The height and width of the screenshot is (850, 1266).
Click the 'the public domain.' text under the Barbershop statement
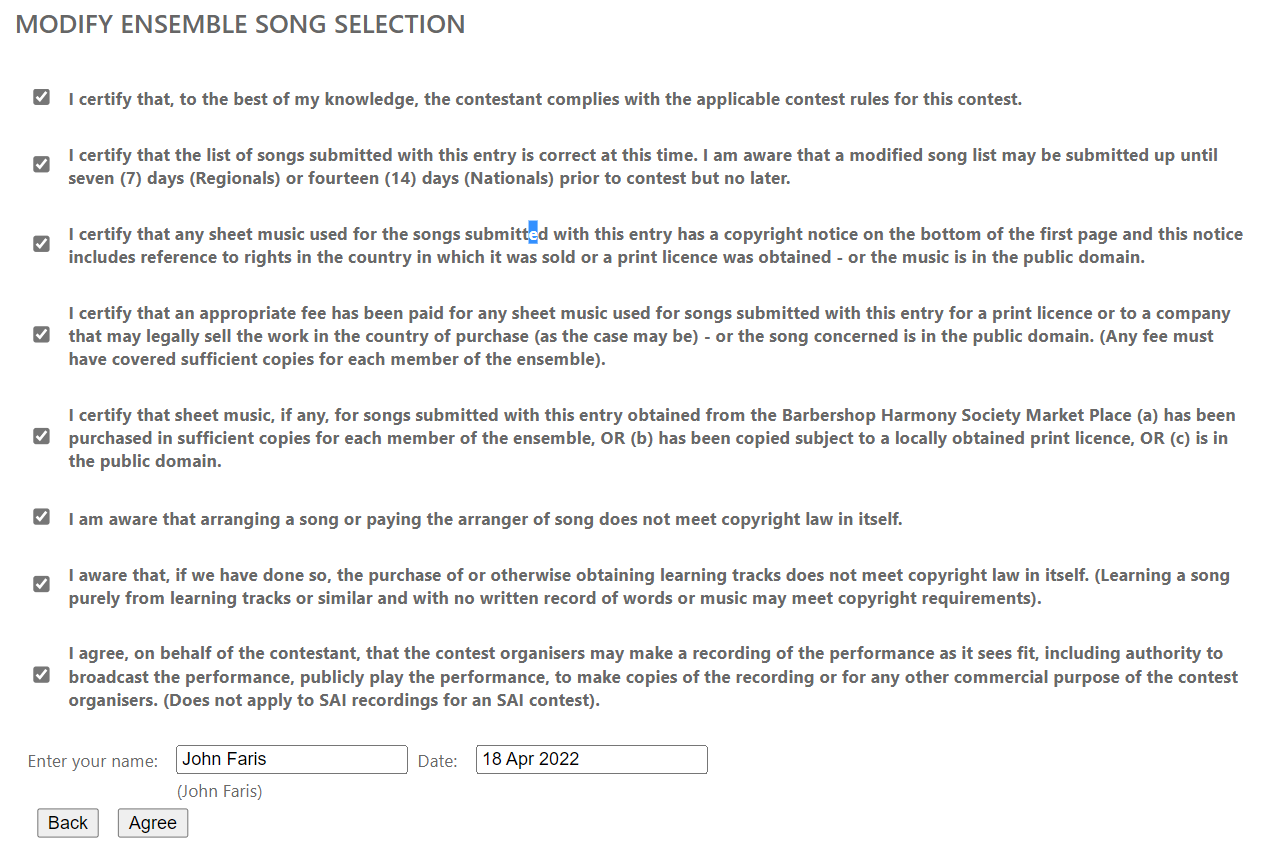[145, 461]
